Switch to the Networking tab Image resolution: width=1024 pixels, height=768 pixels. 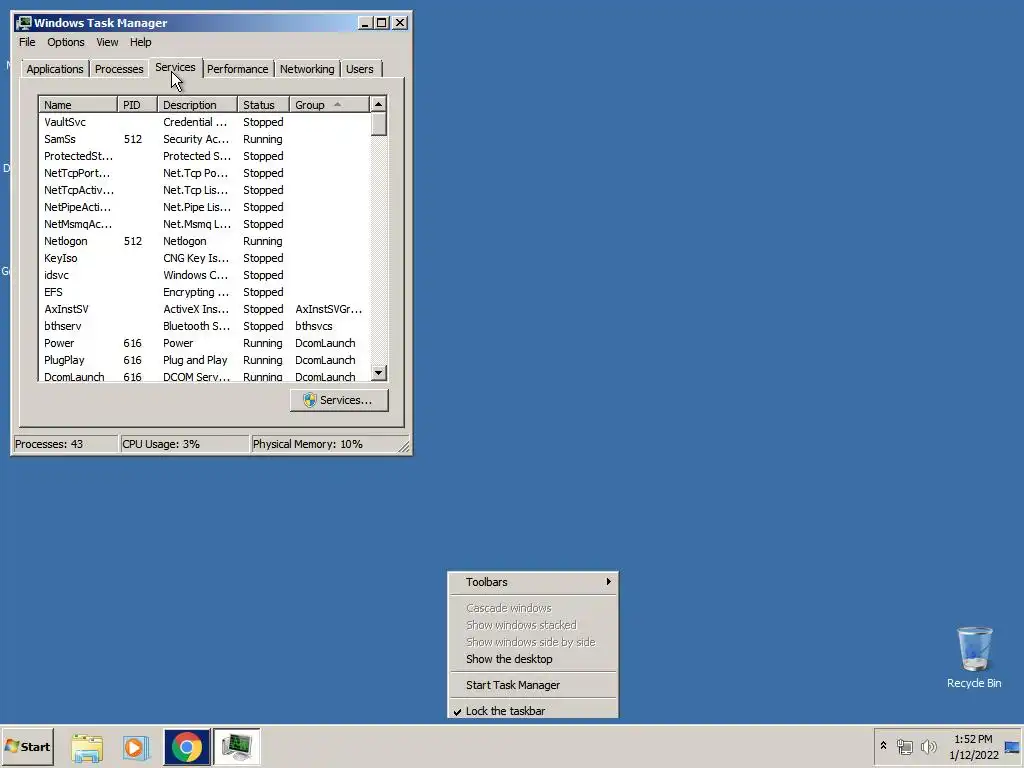pyautogui.click(x=307, y=69)
